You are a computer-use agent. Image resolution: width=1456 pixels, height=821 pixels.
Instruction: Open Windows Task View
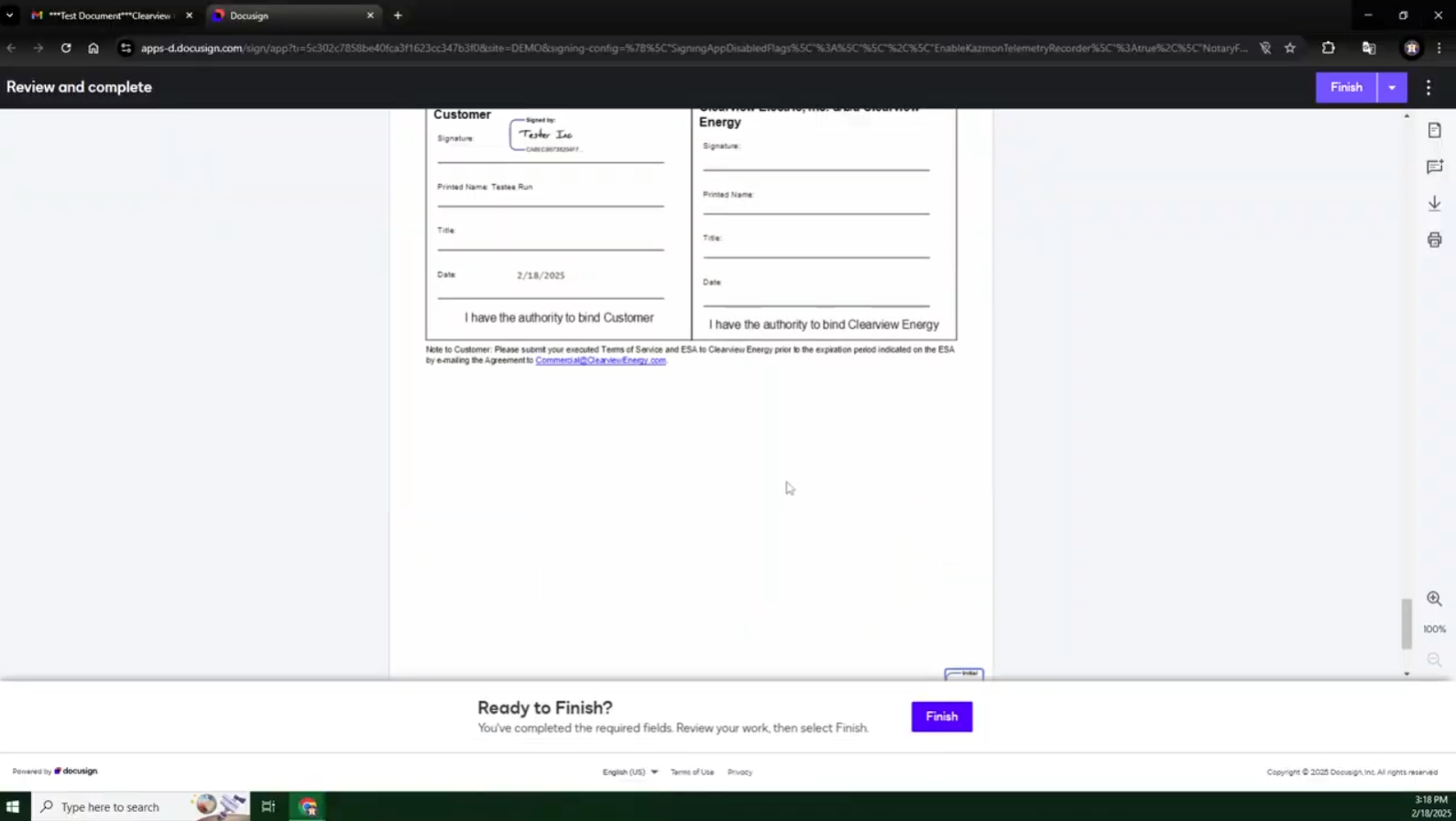pos(268,806)
